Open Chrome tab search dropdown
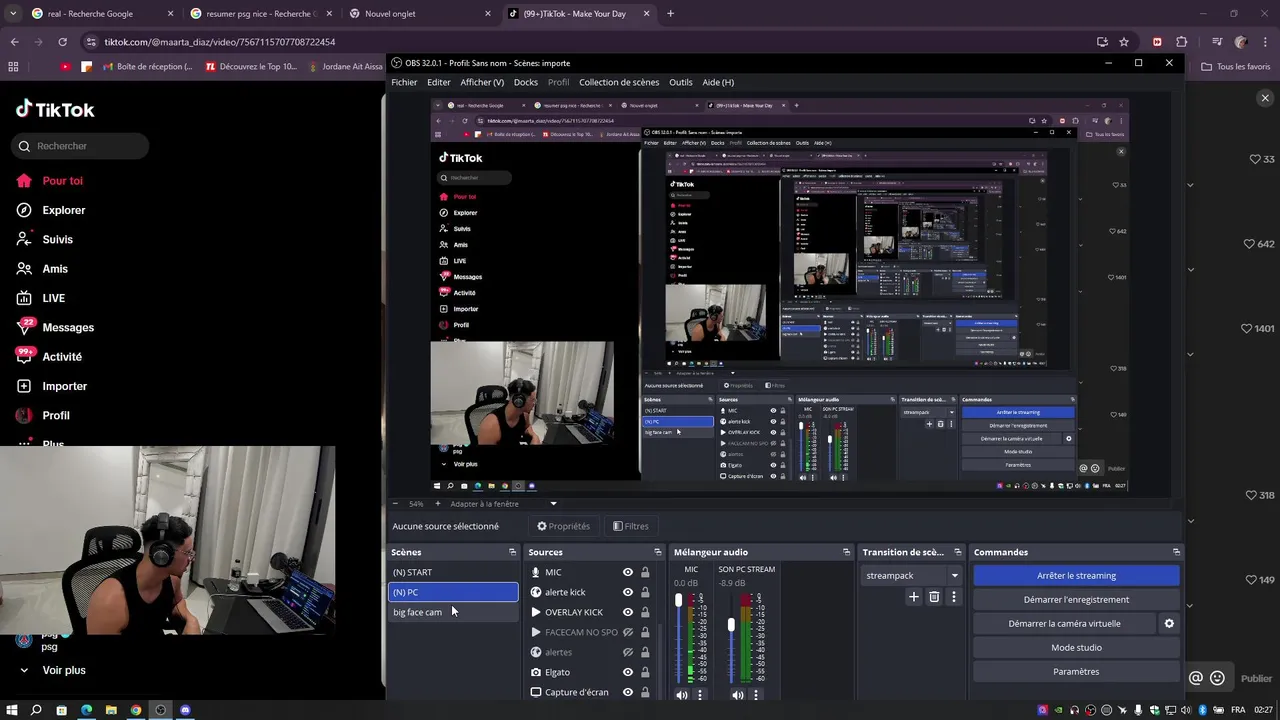Screen dimensions: 1280x720 (x=12, y=14)
